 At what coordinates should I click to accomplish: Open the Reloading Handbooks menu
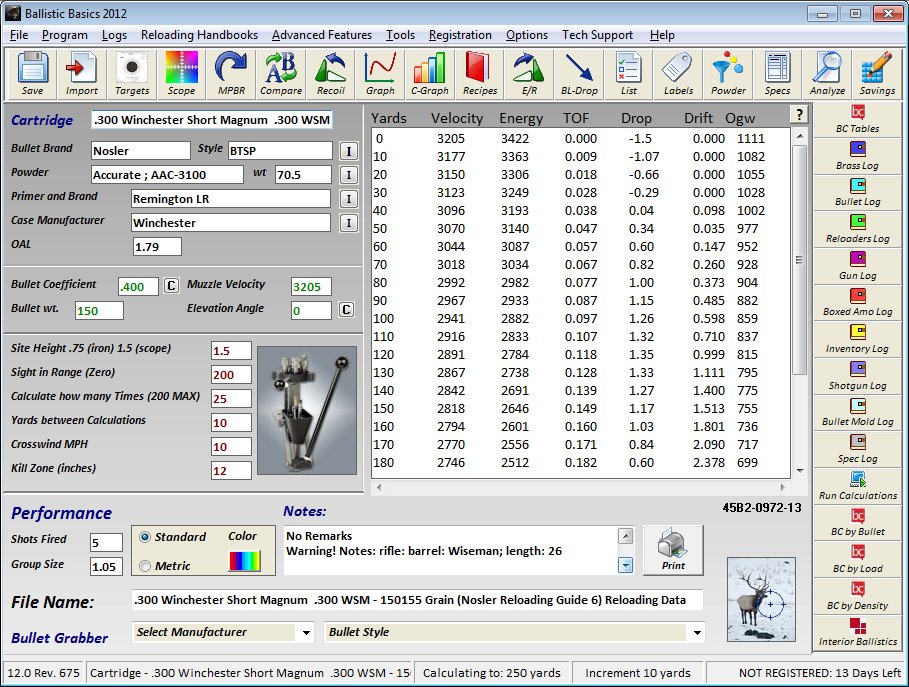(199, 35)
